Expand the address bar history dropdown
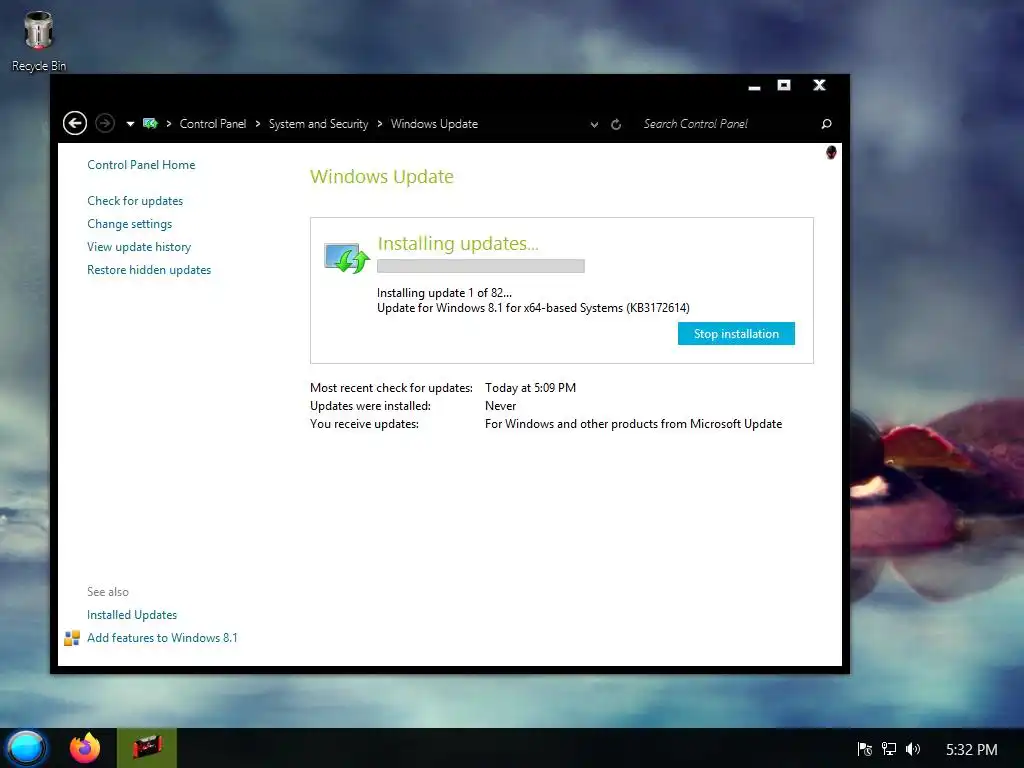Image resolution: width=1024 pixels, height=768 pixels. click(594, 124)
